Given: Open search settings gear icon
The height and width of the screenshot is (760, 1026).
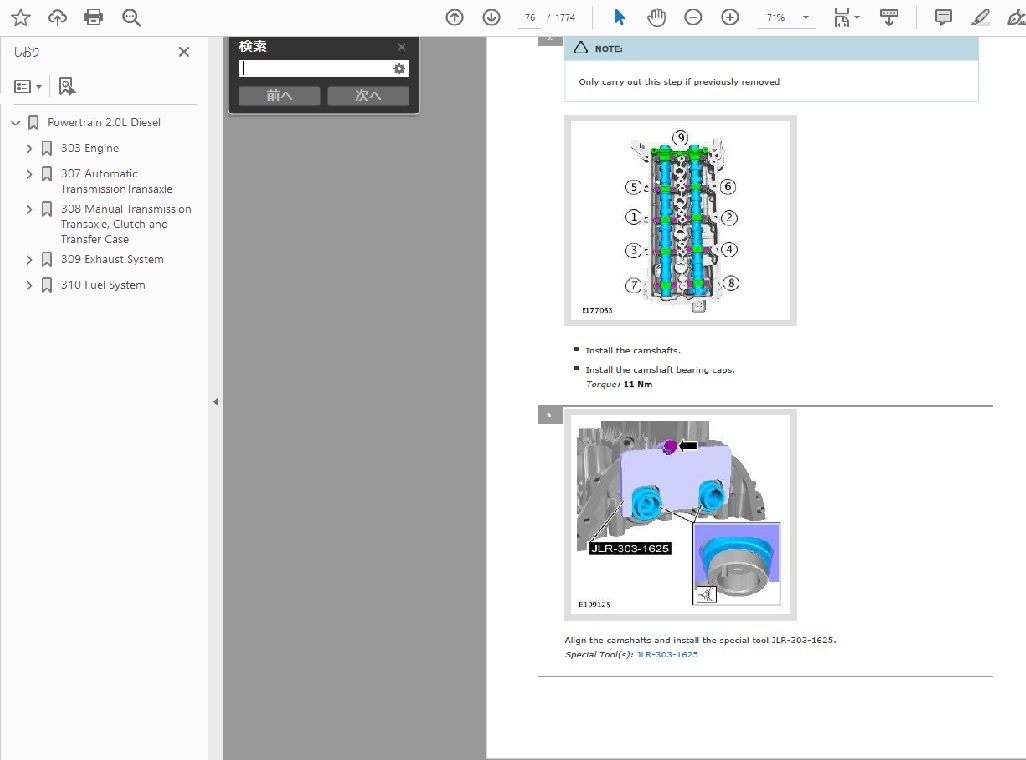Looking at the screenshot, I should (399, 68).
